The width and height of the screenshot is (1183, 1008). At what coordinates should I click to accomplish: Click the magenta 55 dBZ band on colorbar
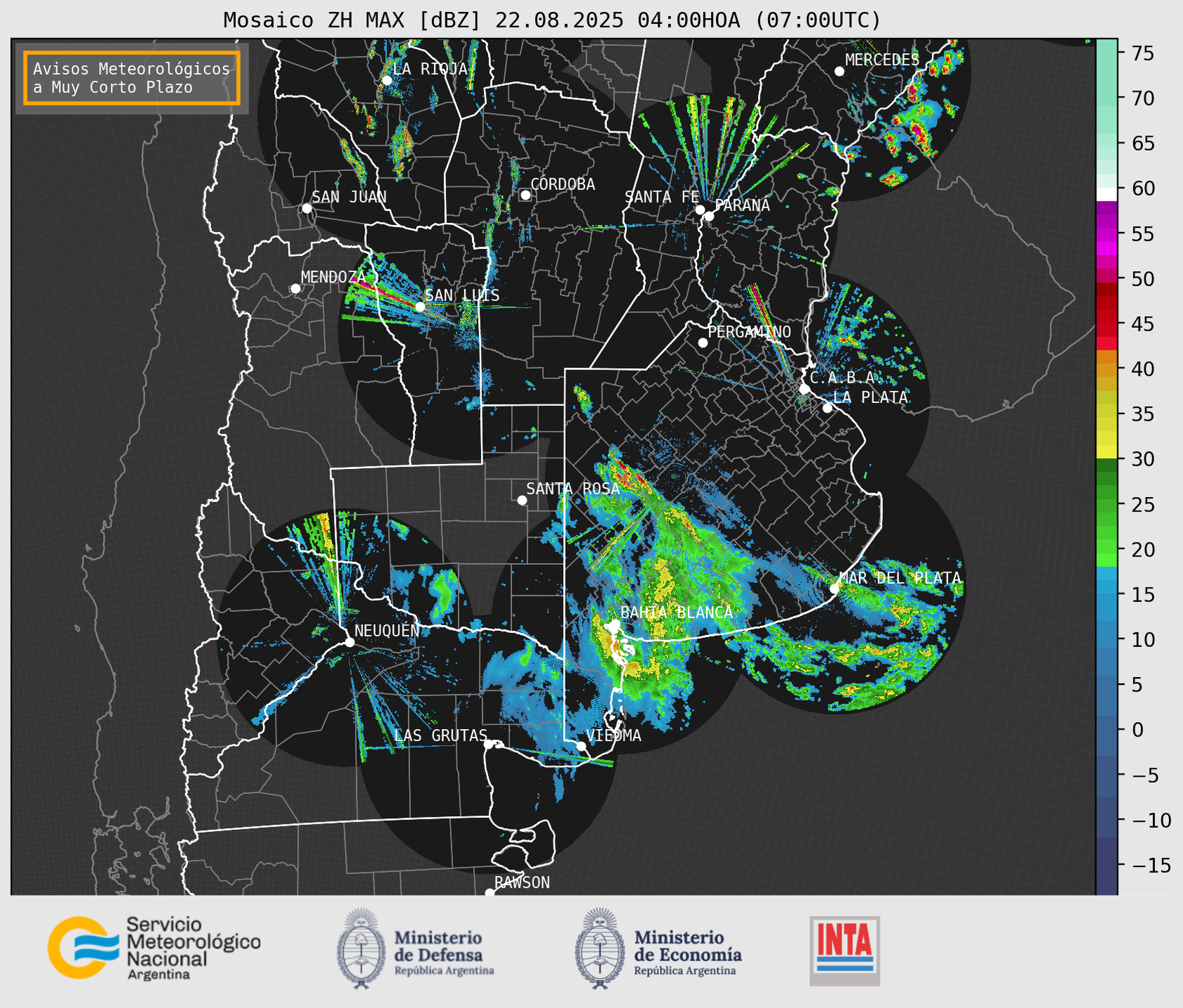coord(1107,233)
